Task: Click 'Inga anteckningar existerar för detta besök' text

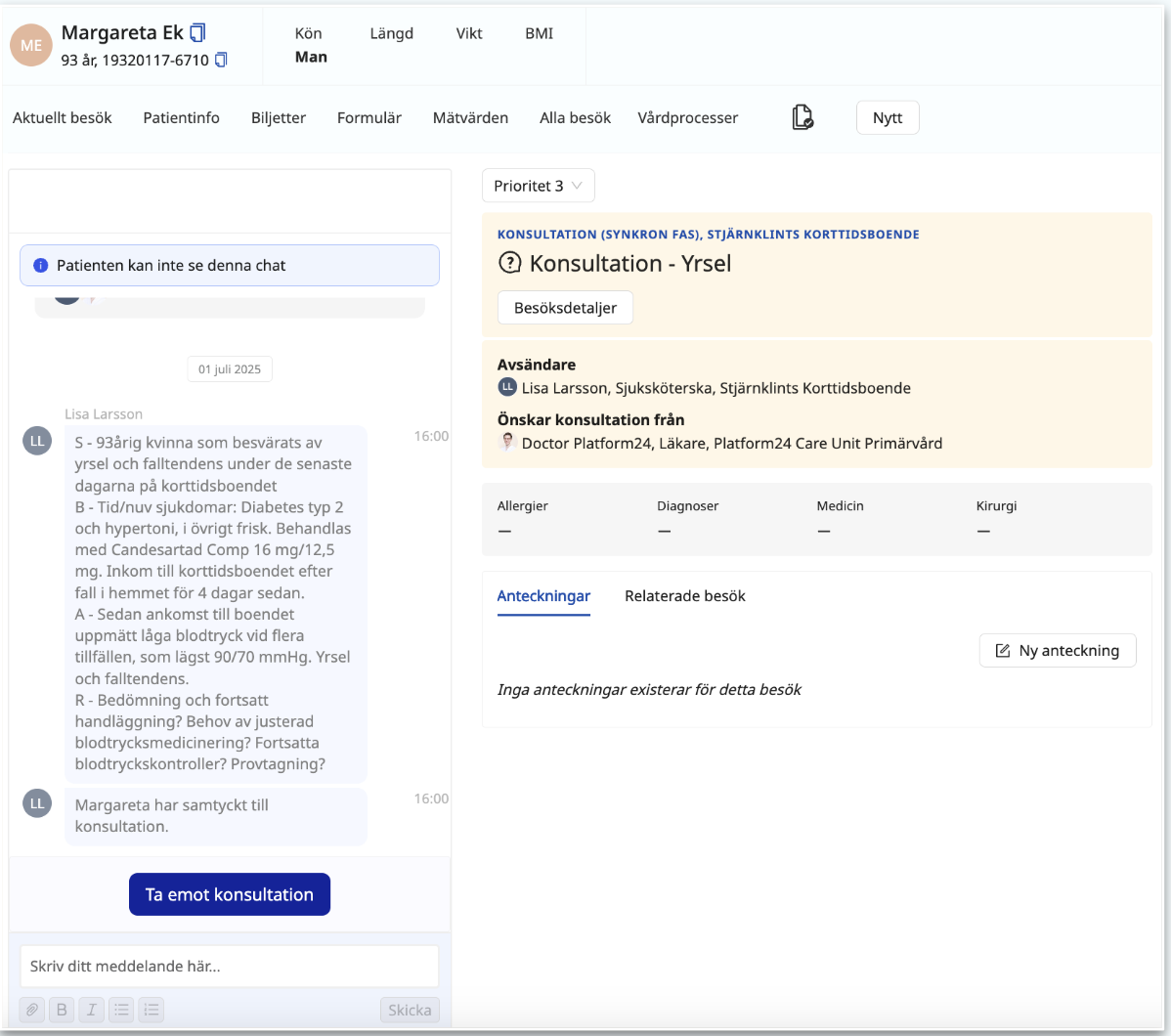Action: tap(649, 689)
